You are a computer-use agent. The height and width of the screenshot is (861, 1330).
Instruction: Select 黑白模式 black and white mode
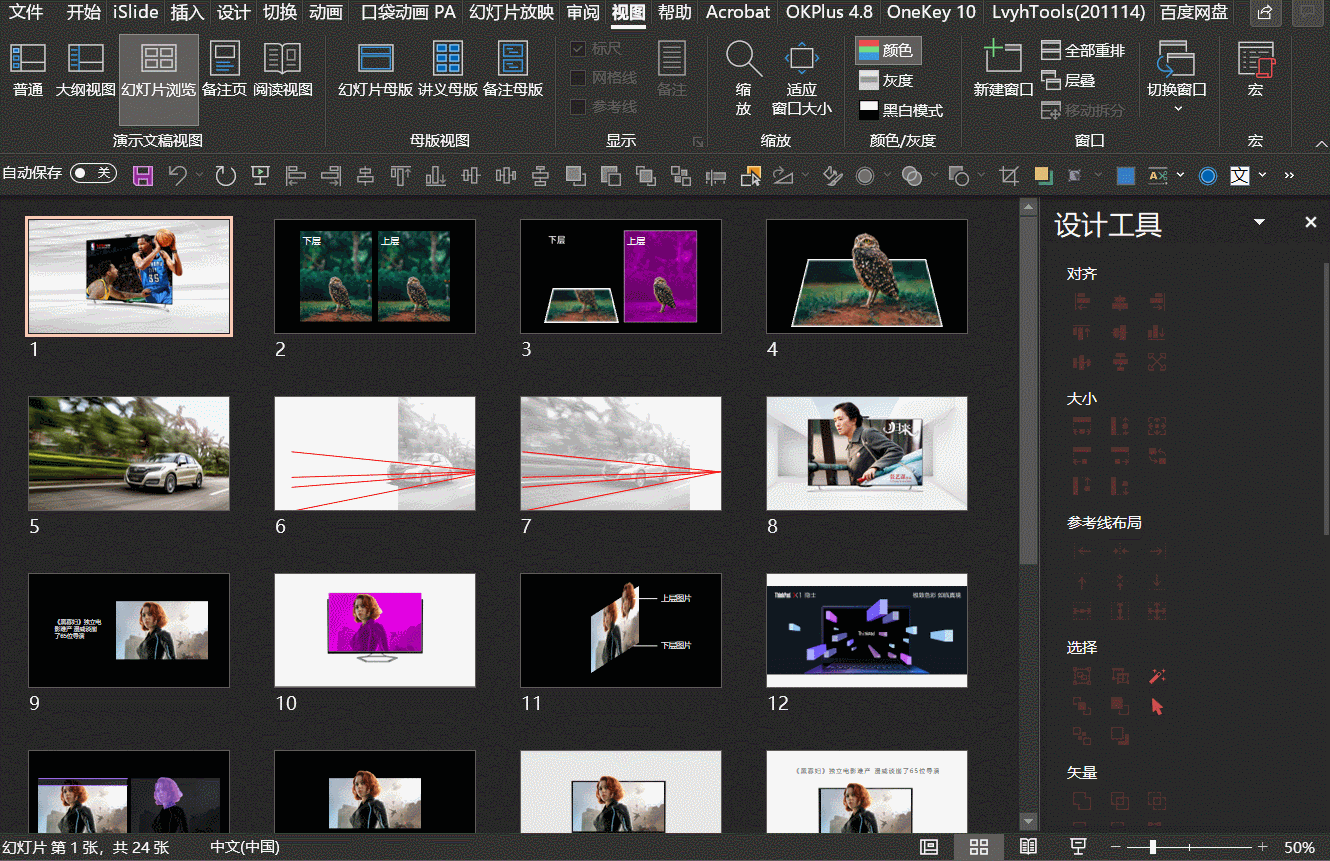pos(901,110)
